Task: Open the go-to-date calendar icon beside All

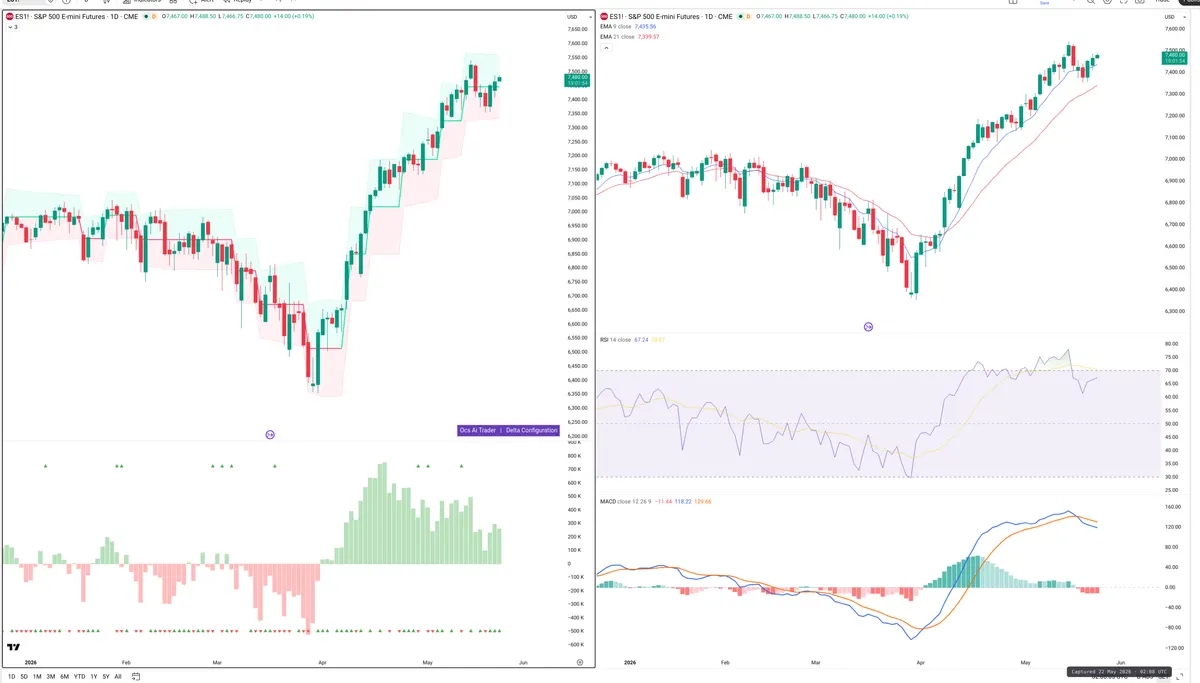Action: (134, 677)
